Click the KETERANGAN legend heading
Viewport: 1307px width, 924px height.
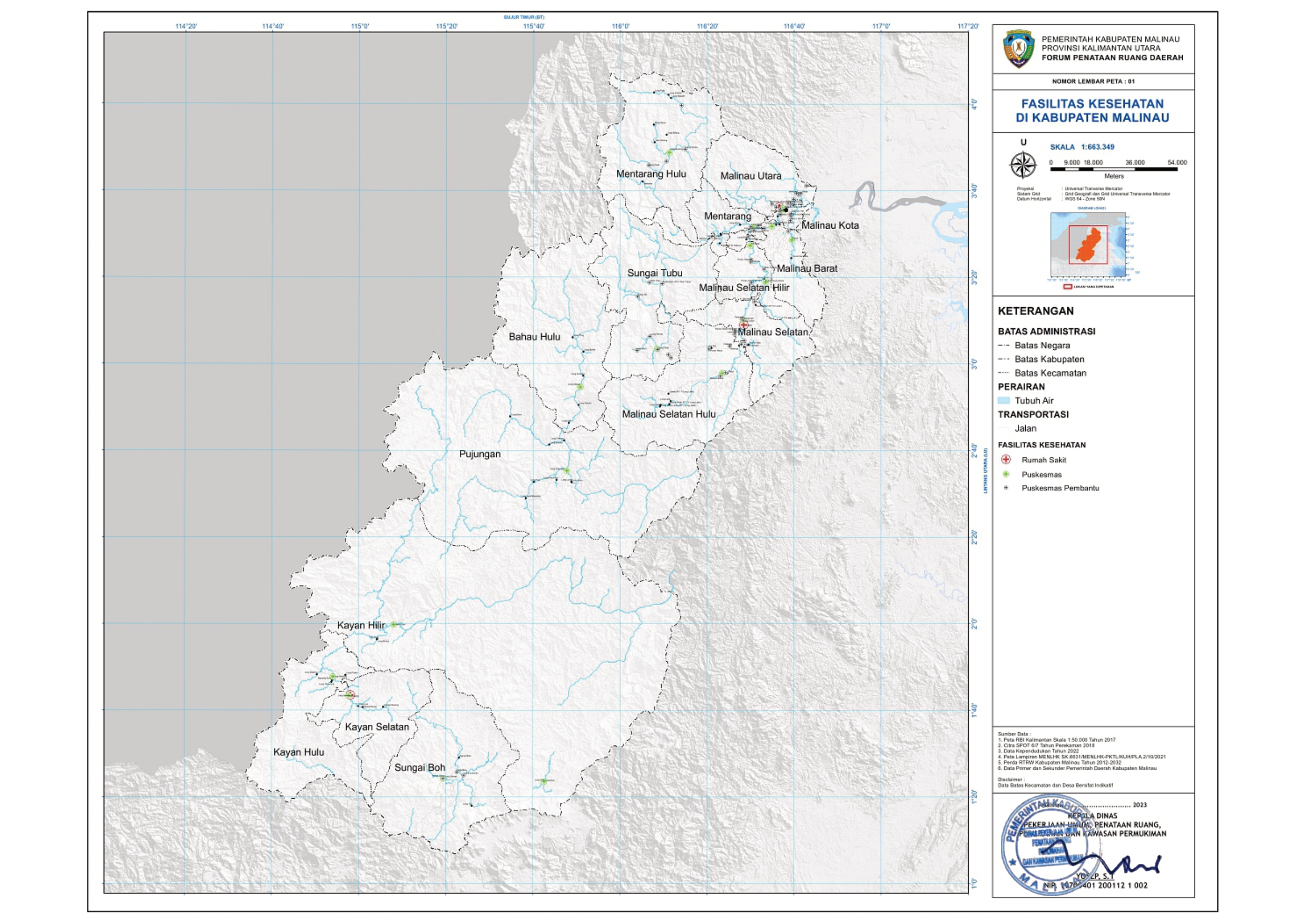pos(1036,311)
